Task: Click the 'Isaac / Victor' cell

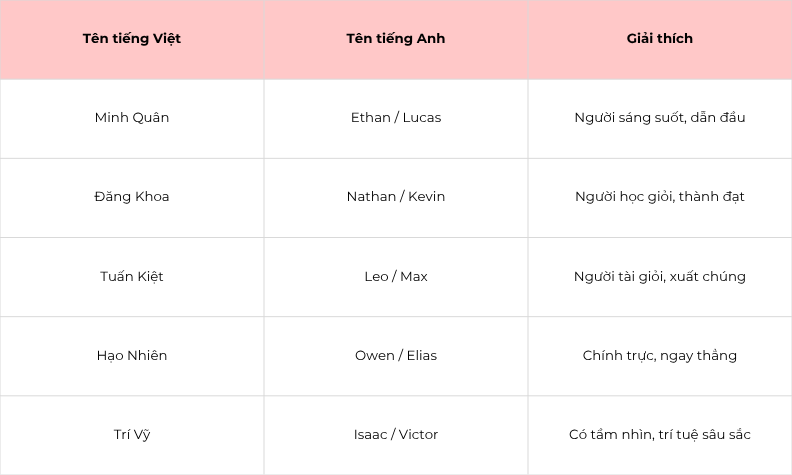Action: (x=396, y=435)
